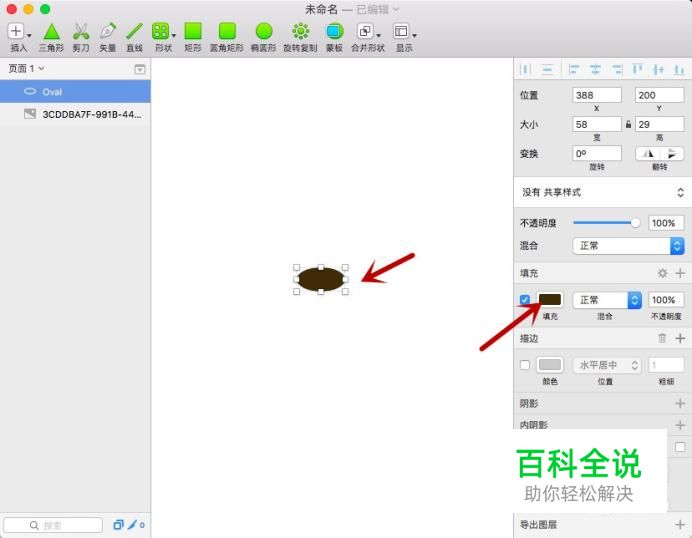The image size is (692, 538).
Task: Expand the Page 1 dropdown
Action: click(x=26, y=68)
